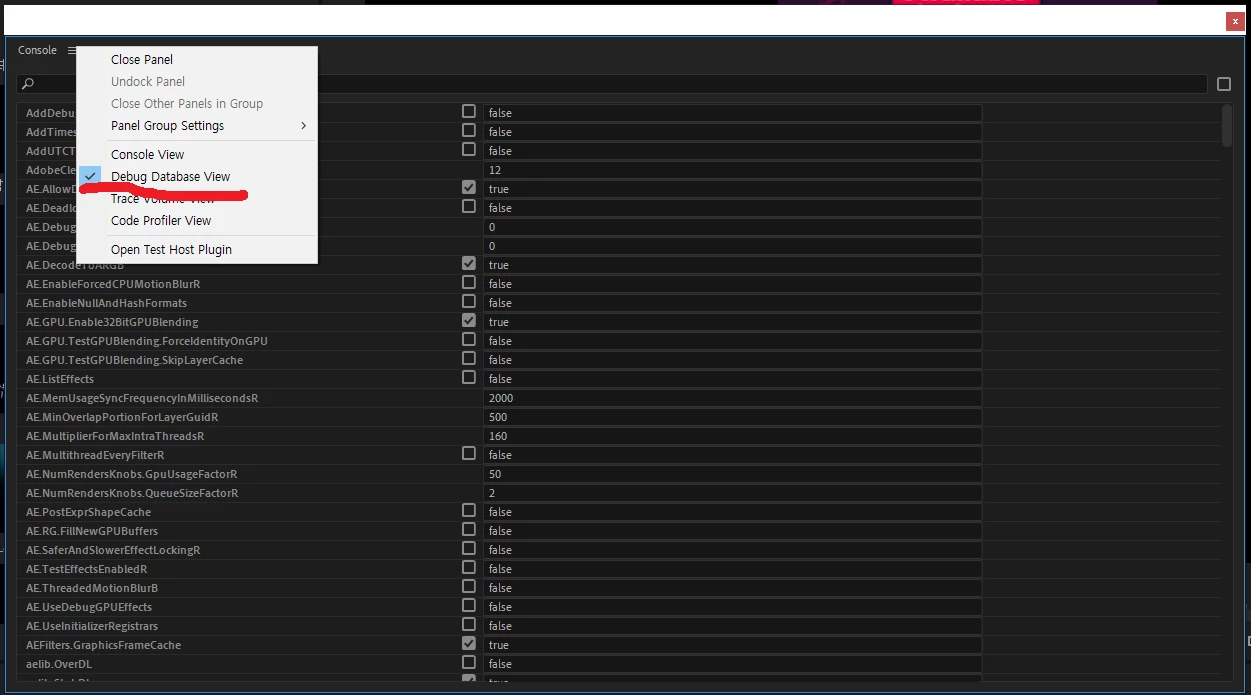Click AE.PostExprShapeCache property name
1251x695 pixels.
point(88,512)
